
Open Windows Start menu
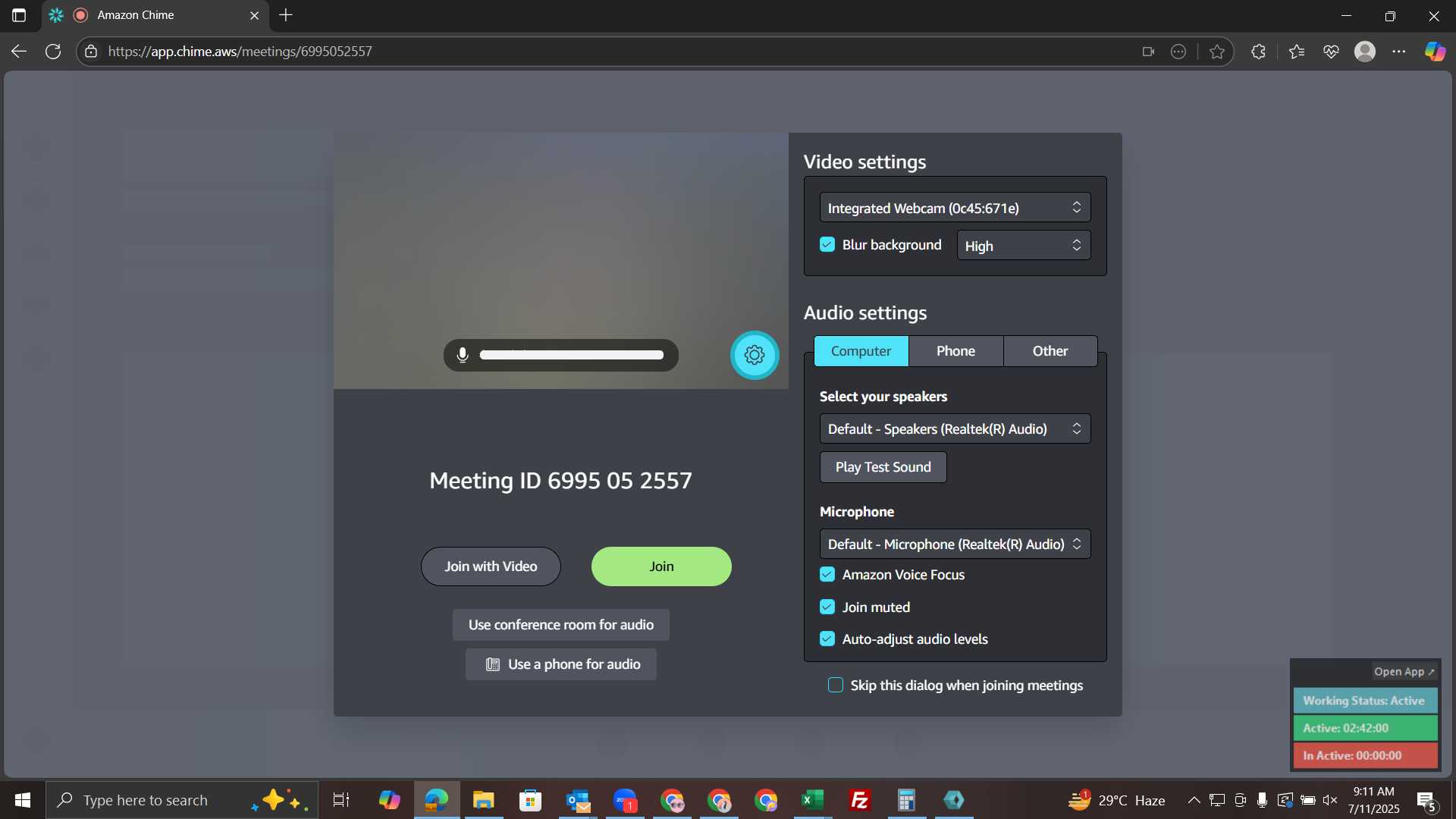pyautogui.click(x=23, y=800)
